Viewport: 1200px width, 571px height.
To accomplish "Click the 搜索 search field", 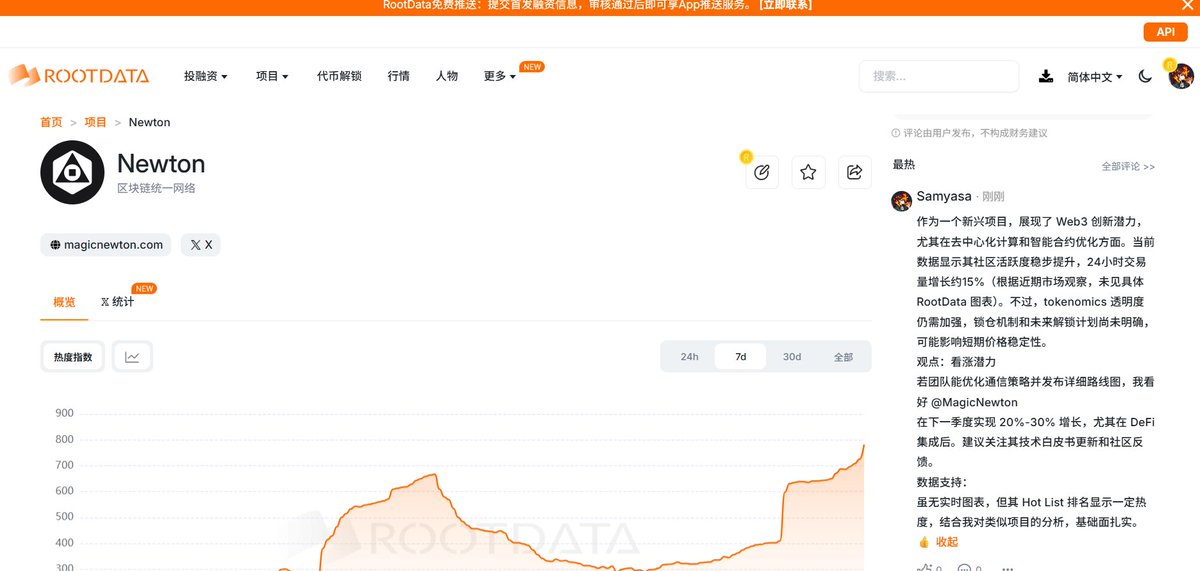I will (939, 76).
